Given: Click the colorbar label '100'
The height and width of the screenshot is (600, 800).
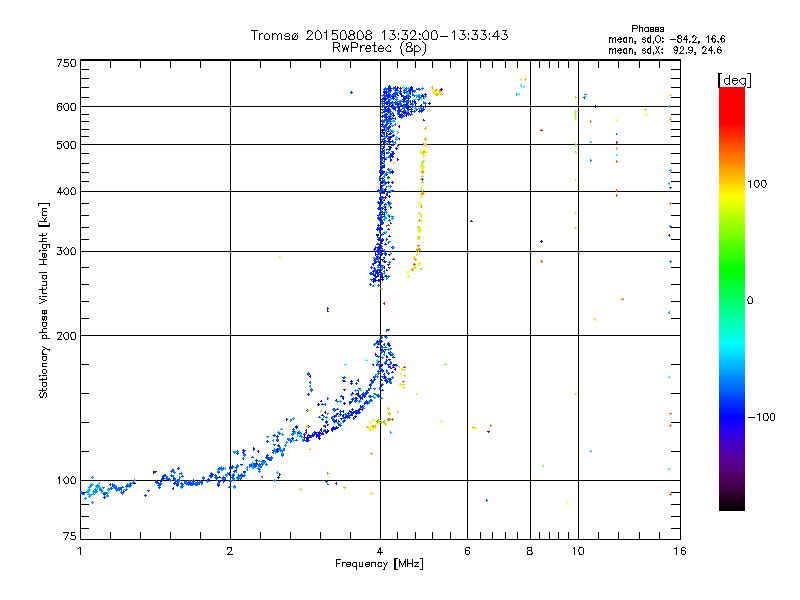Looking at the screenshot, I should coord(757,184).
